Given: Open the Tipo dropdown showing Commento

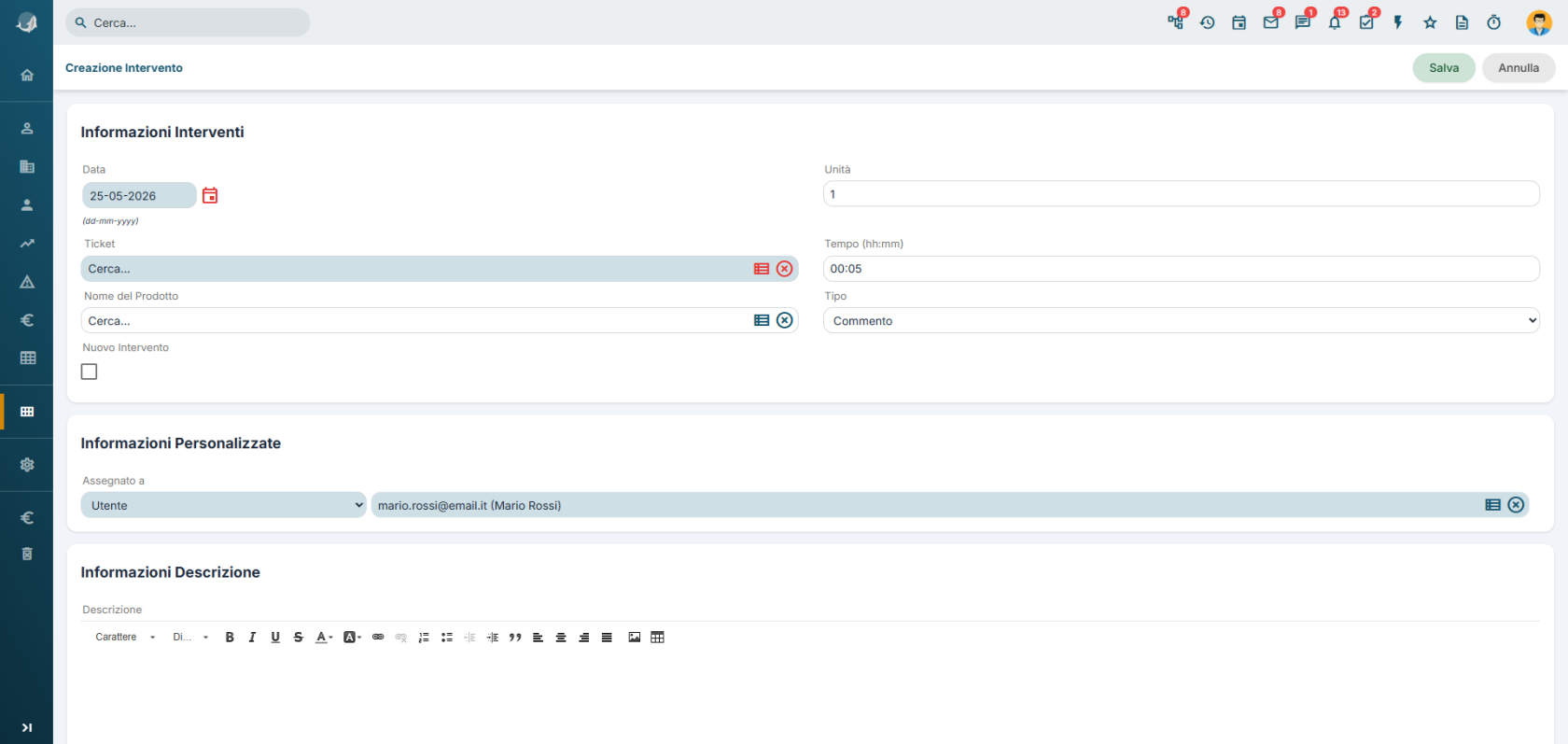Looking at the screenshot, I should [1181, 320].
